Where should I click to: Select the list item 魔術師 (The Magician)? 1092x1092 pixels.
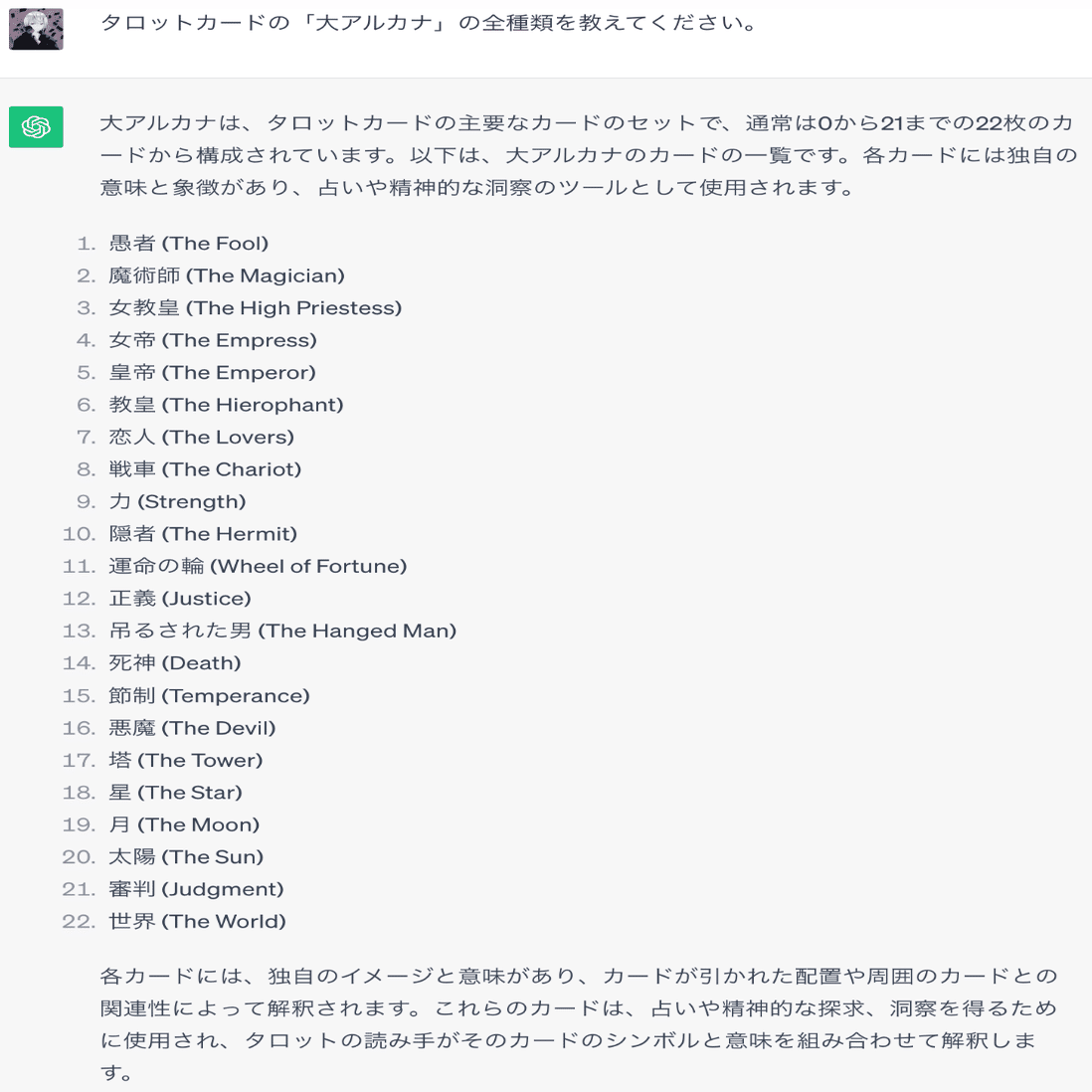click(227, 275)
